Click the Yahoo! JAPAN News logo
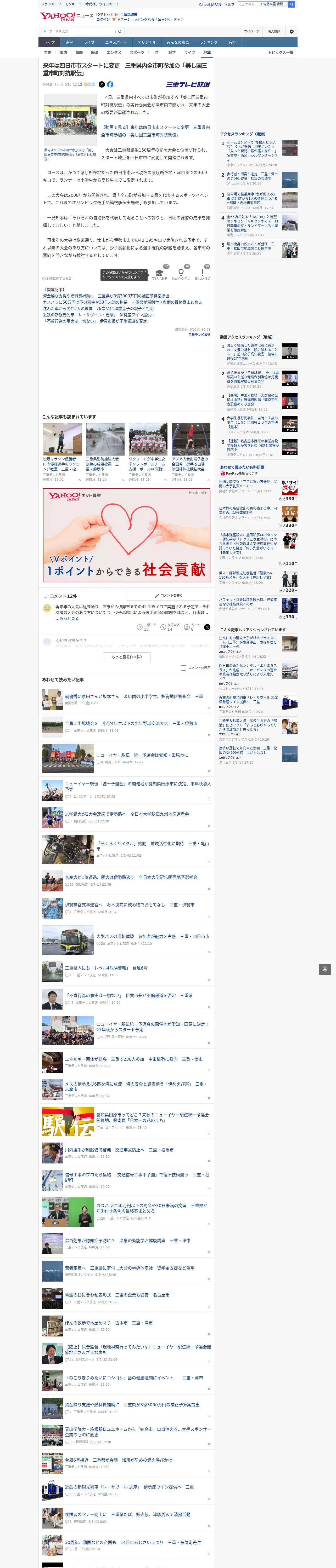The height and width of the screenshot is (1568, 336). pos(66,16)
